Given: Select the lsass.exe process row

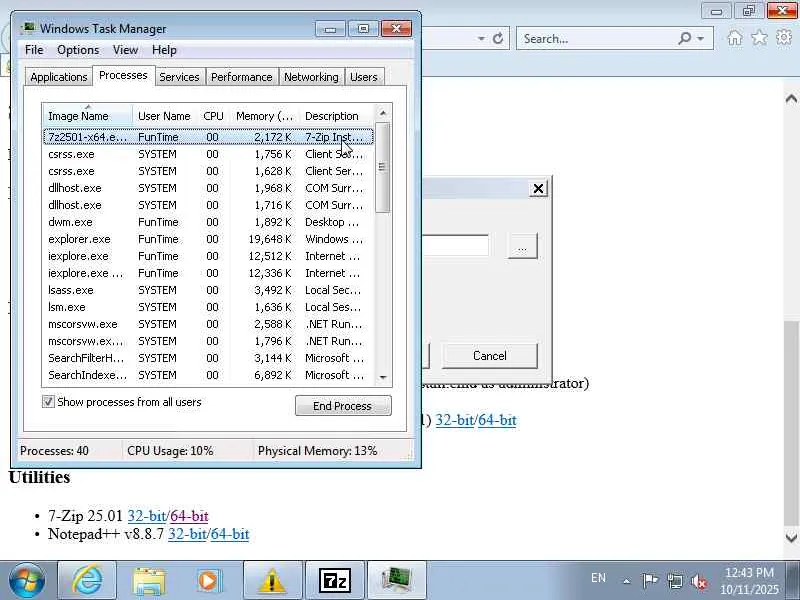Looking at the screenshot, I should pyautogui.click(x=208, y=290).
